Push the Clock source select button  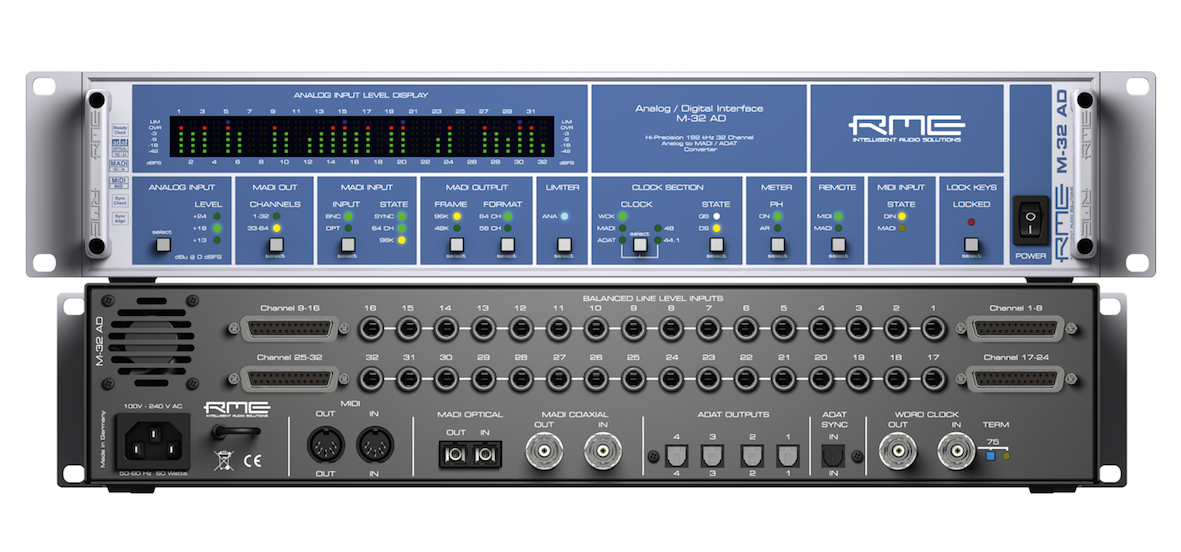tap(640, 244)
